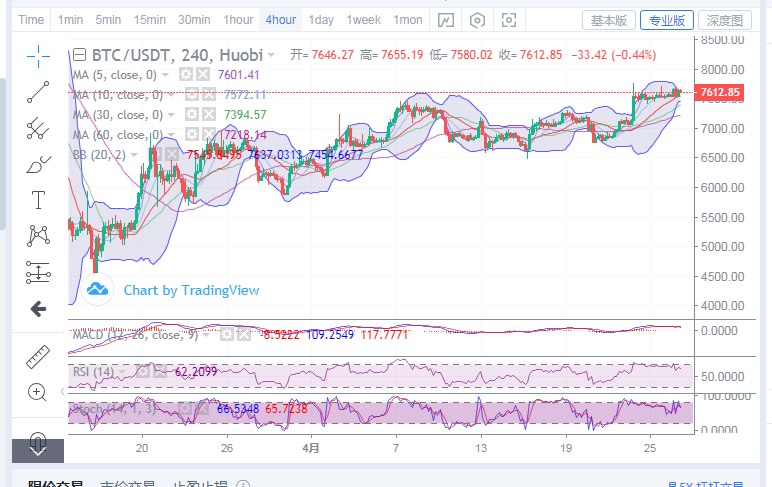Viewport: 772px width, 487px height.
Task: Select the 1day interval
Action: coord(321,20)
